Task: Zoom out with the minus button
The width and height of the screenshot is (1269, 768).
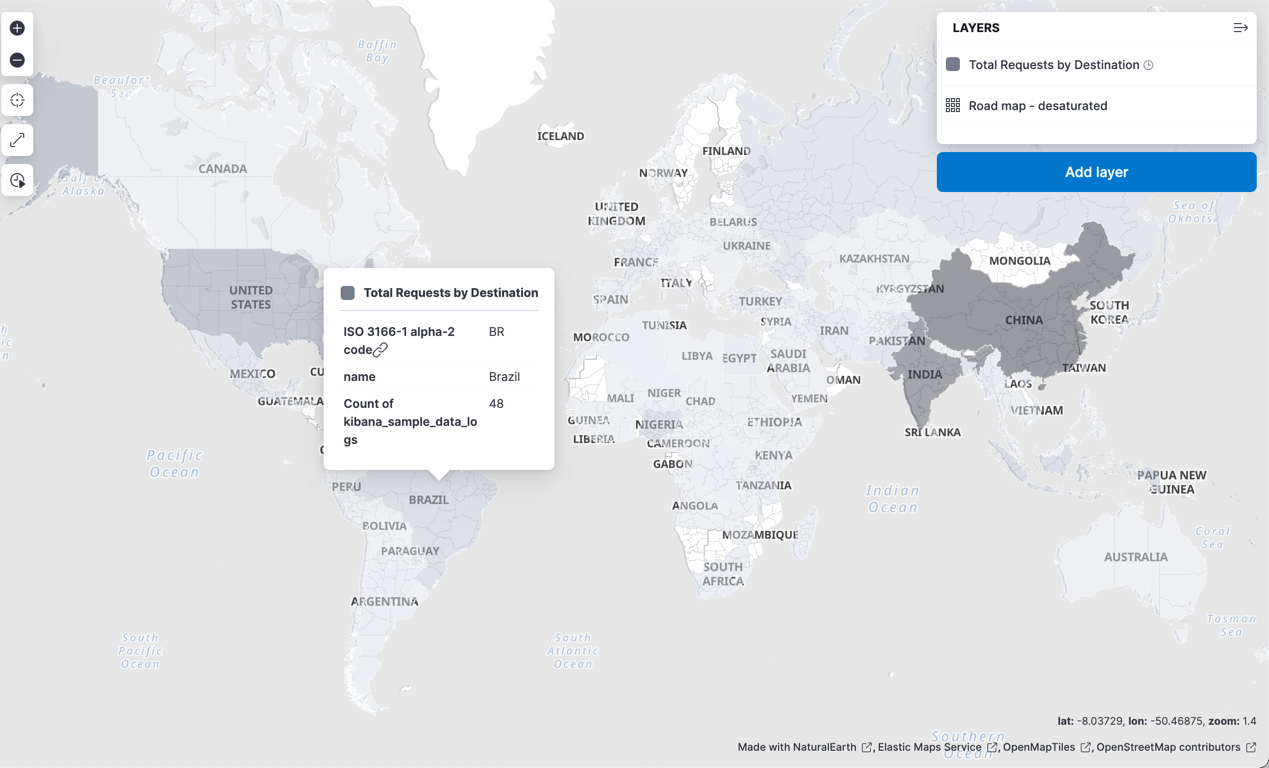Action: click(17, 60)
